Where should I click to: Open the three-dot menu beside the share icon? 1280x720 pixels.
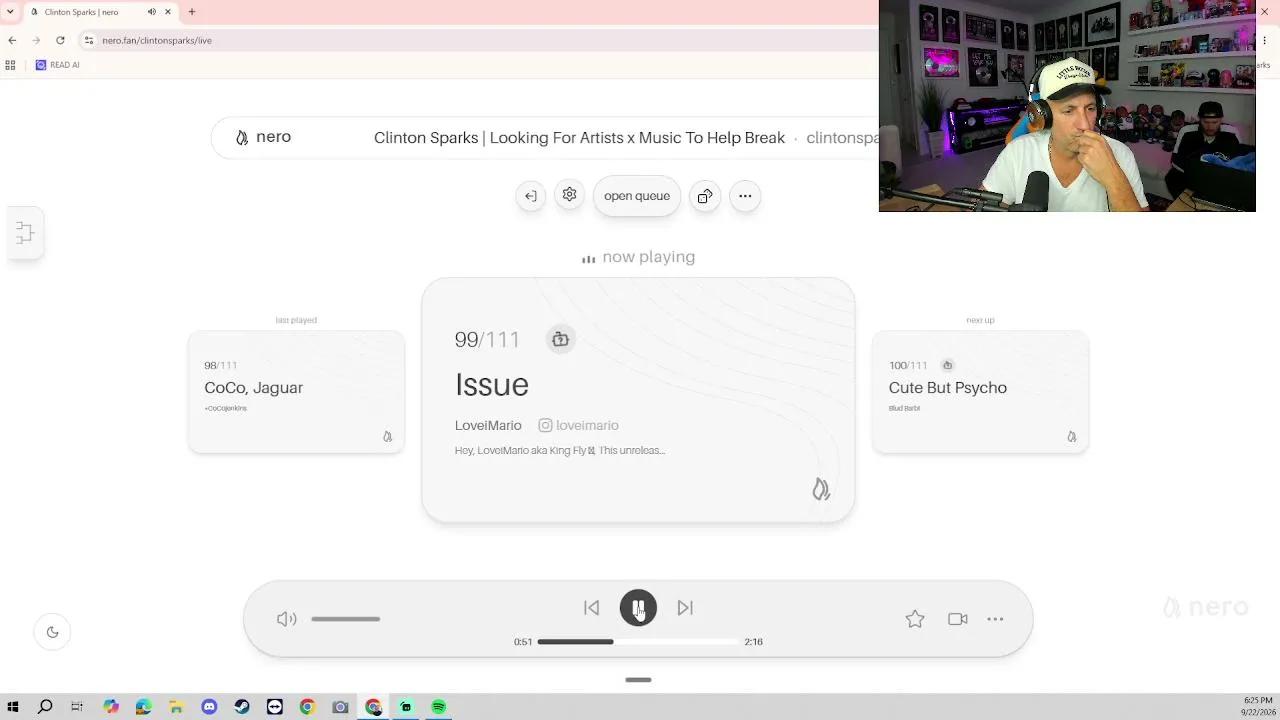pyautogui.click(x=745, y=196)
